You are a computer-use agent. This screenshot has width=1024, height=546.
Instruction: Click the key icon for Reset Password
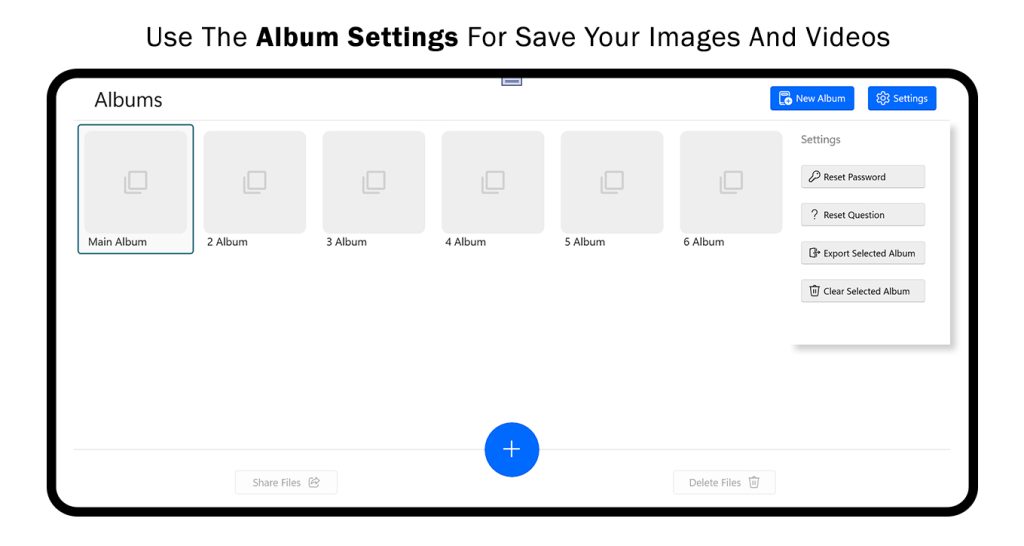click(814, 176)
